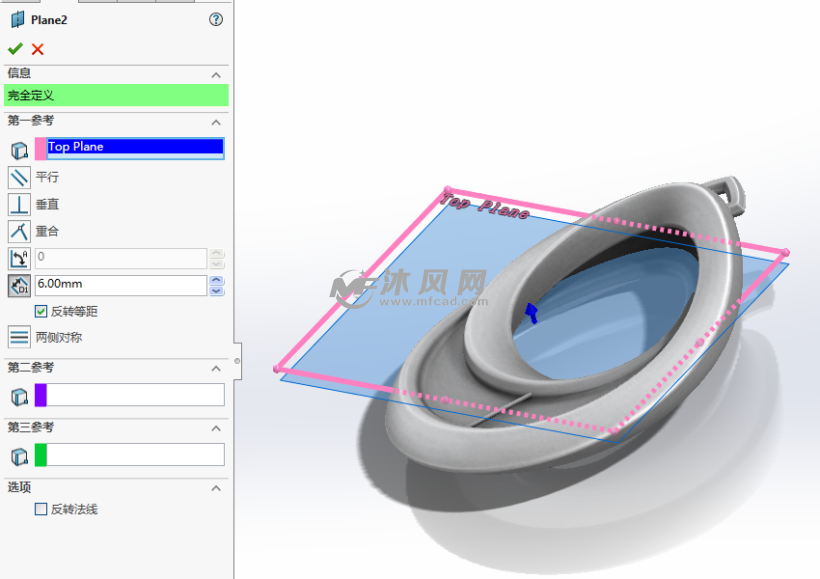
Task: Click the panel splitter collapse handle
Action: click(x=237, y=361)
